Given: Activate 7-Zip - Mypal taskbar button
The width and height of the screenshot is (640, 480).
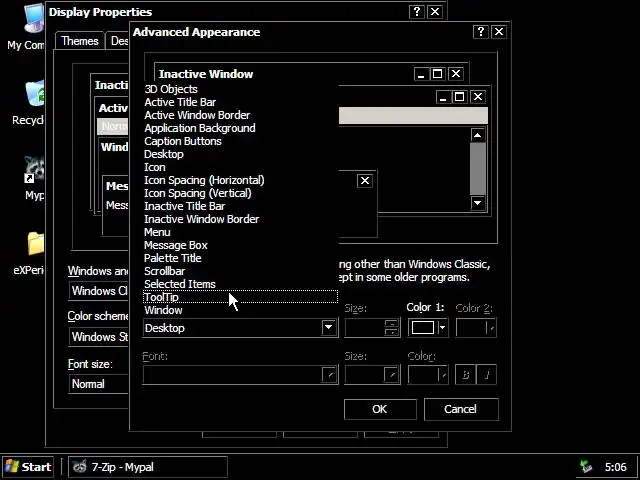Looking at the screenshot, I should pyautogui.click(x=147, y=467).
